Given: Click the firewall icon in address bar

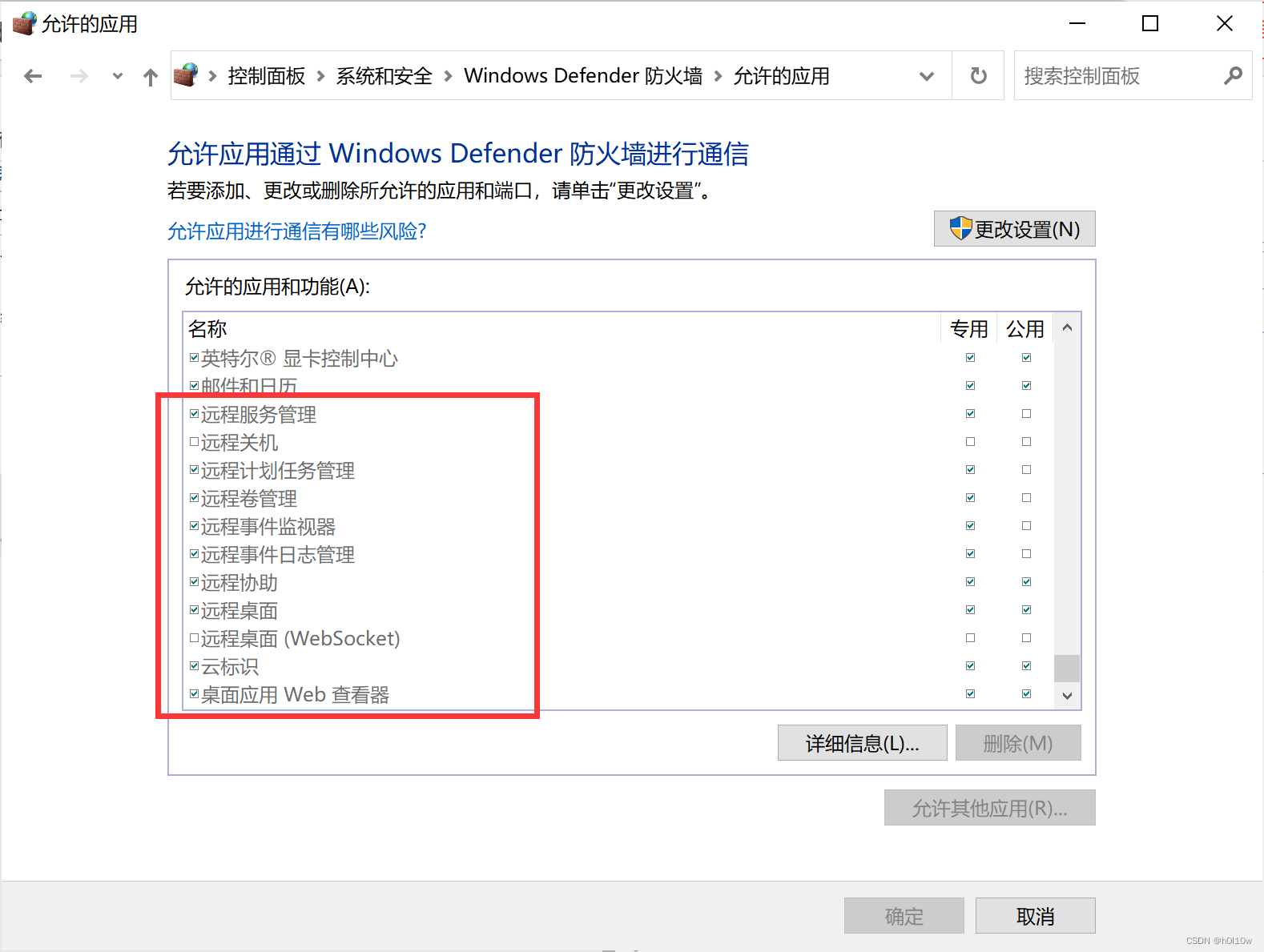Looking at the screenshot, I should pyautogui.click(x=186, y=75).
